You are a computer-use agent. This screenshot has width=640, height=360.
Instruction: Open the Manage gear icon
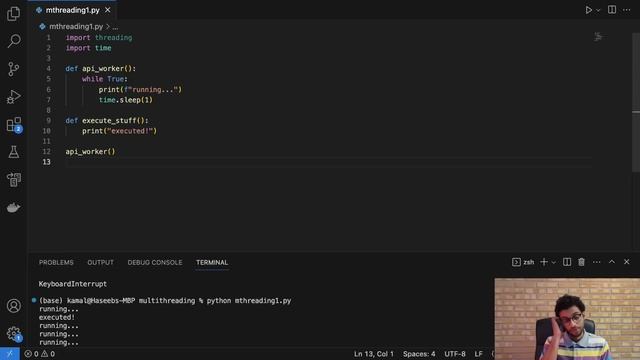click(x=13, y=333)
